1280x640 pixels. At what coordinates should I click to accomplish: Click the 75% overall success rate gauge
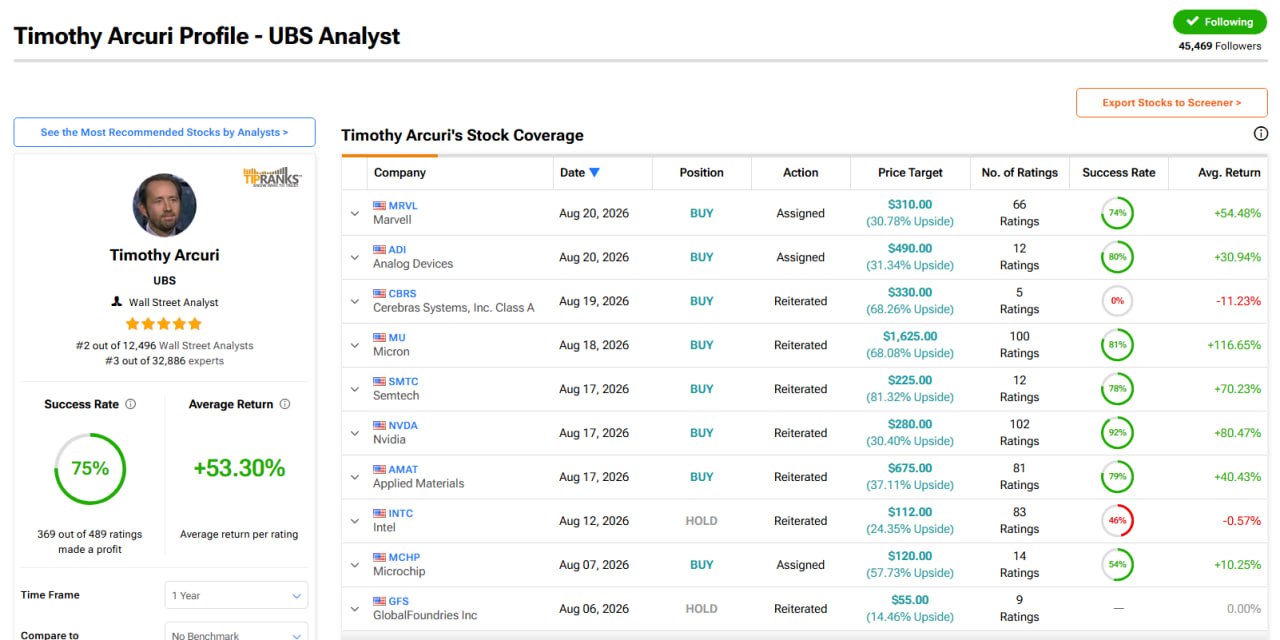click(x=90, y=468)
